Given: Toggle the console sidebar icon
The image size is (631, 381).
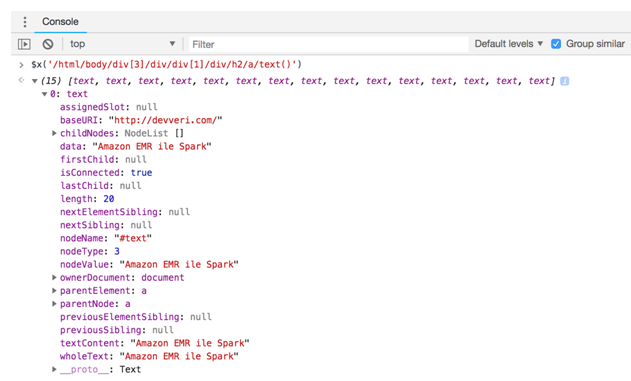Looking at the screenshot, I should (24, 44).
